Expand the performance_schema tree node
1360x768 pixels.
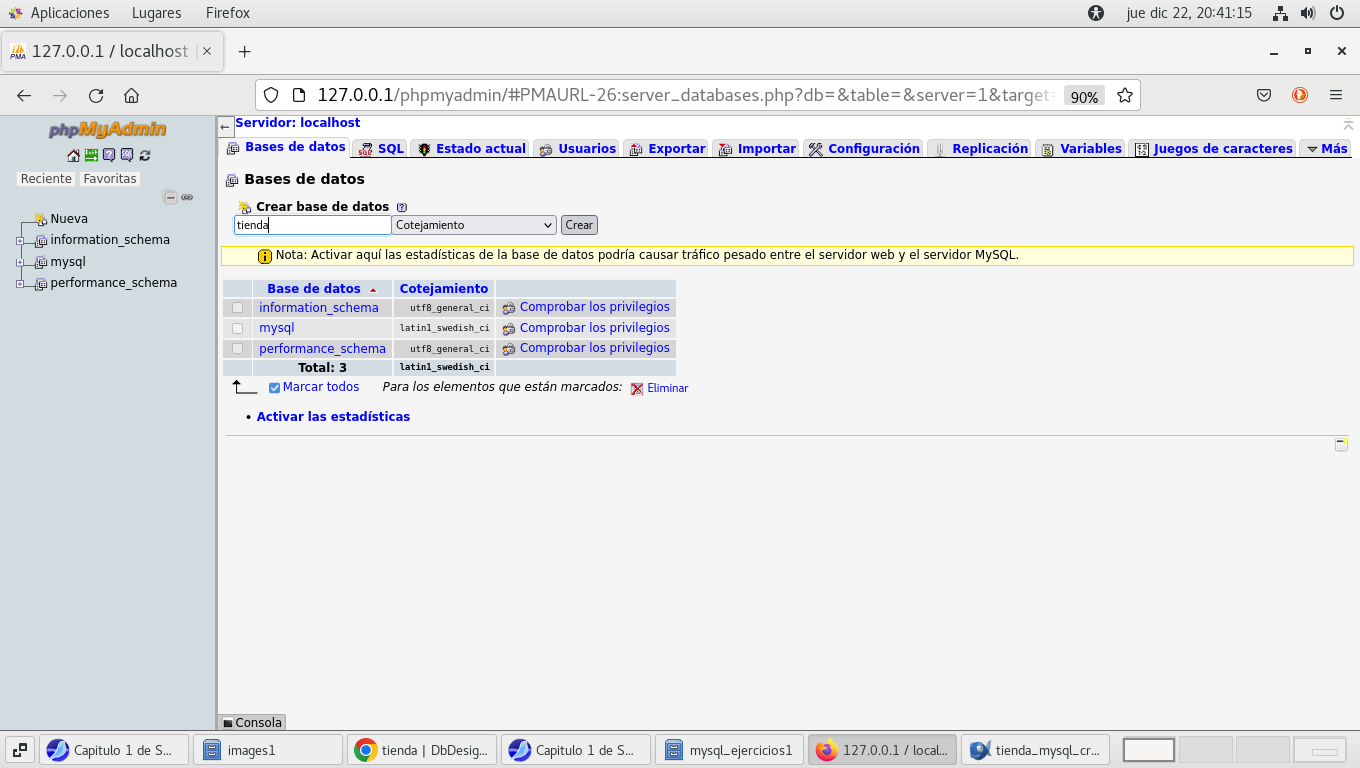(20, 284)
